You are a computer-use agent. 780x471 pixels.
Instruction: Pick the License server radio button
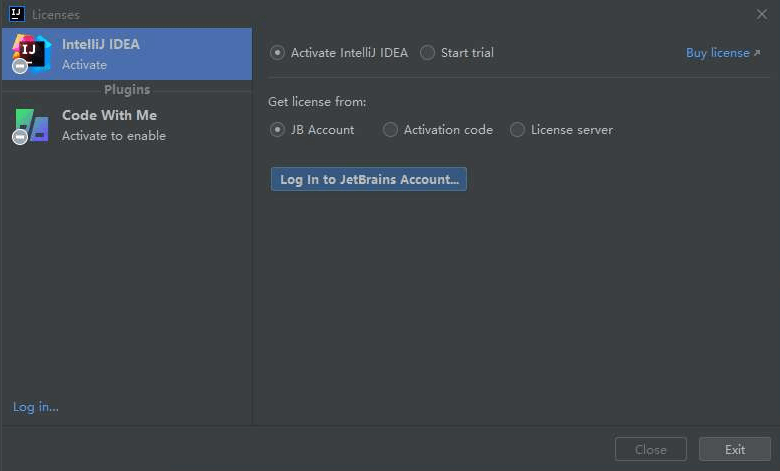517,130
